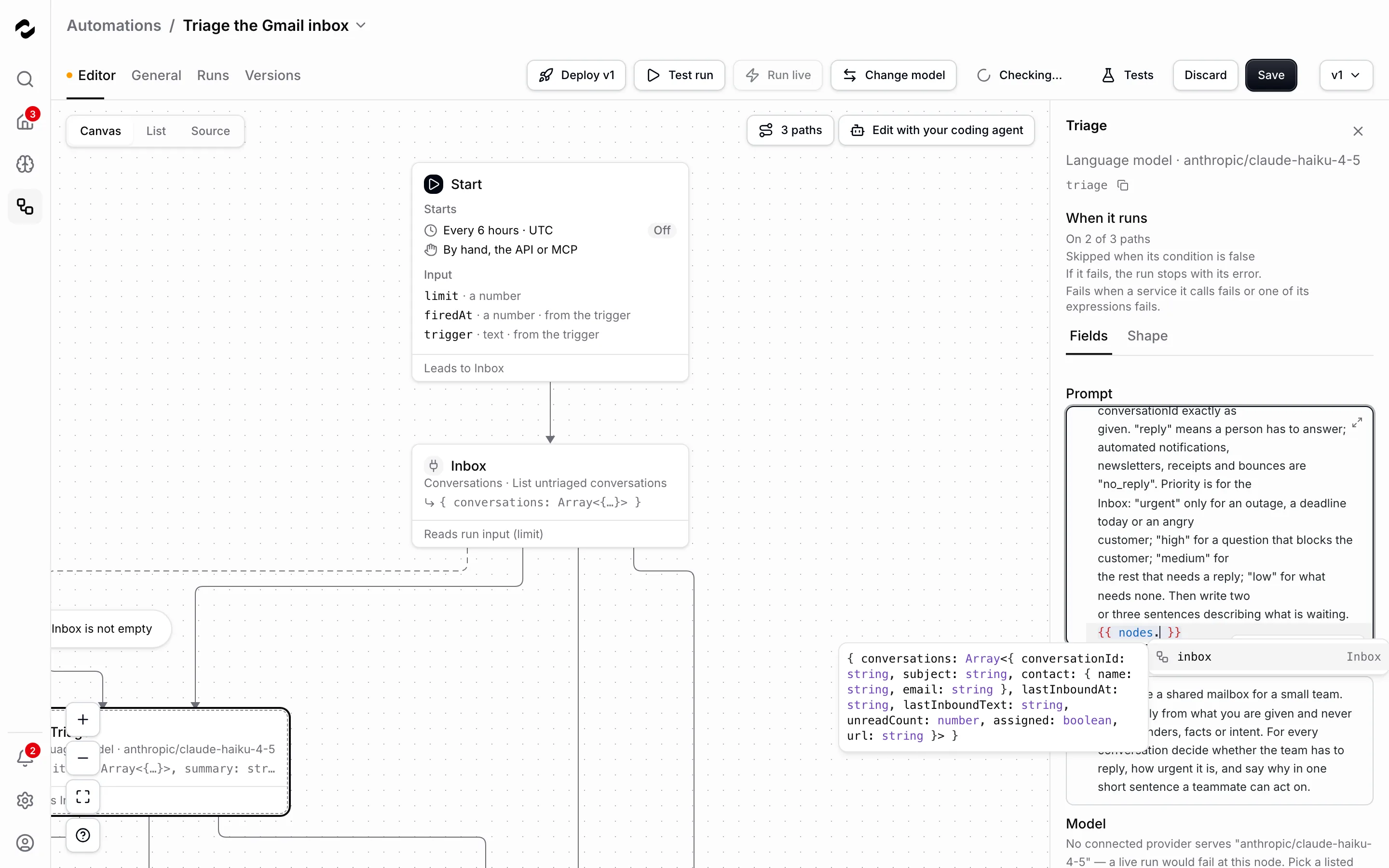Select the automations workflow sidebar icon

point(25,207)
